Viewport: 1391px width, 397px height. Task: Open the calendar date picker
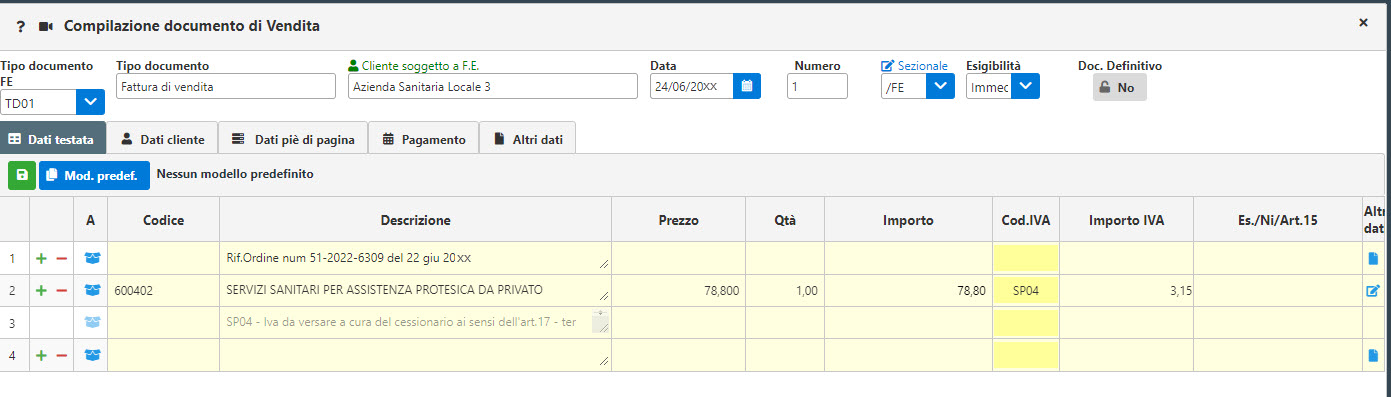click(x=747, y=87)
